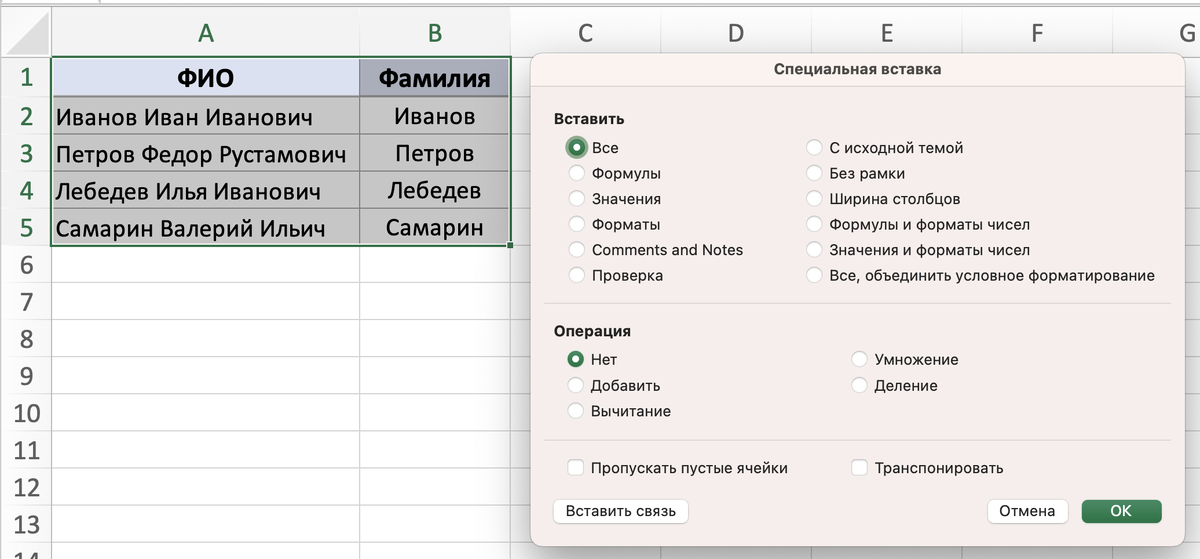Click cell B5 containing 'Самарин'
The width and height of the screenshot is (1200, 559).
(435, 227)
